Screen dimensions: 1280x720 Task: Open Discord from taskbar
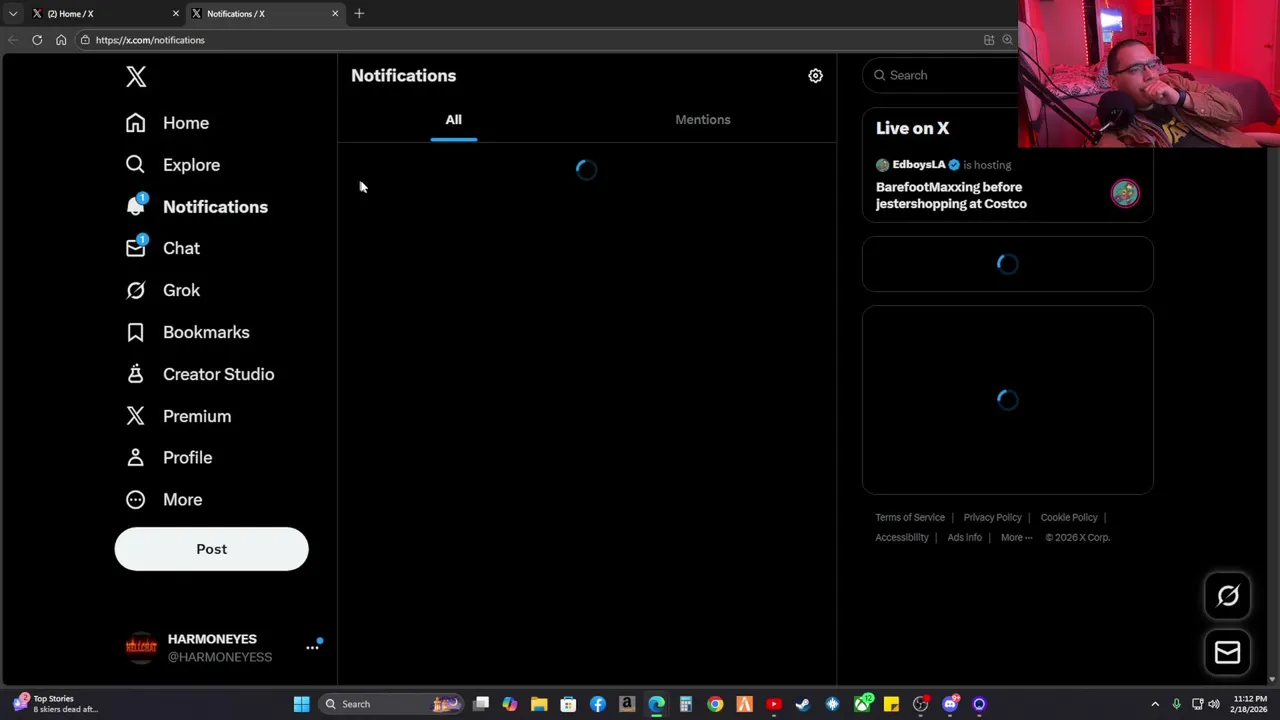(x=950, y=704)
